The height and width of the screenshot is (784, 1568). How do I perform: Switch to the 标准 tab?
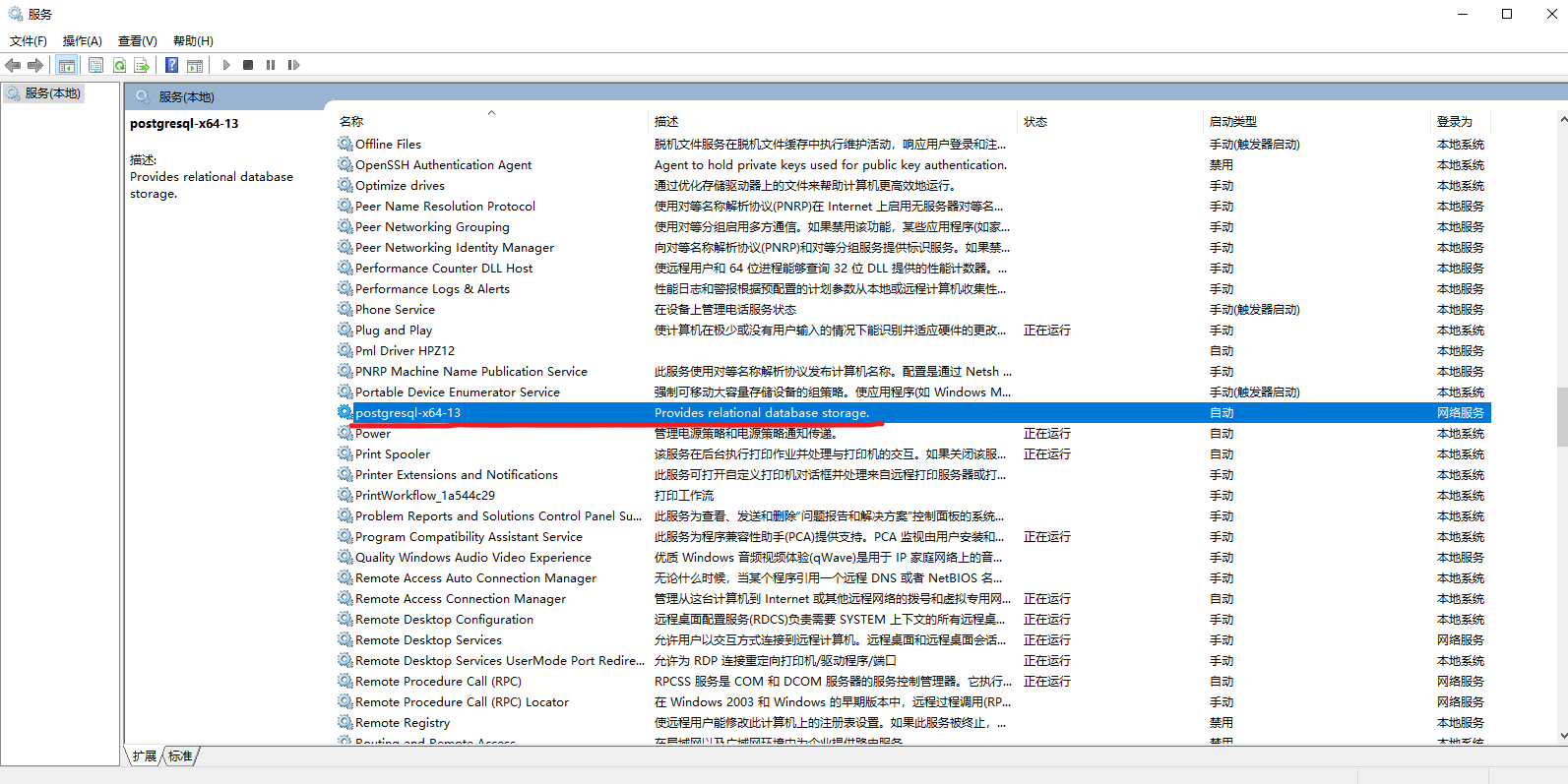pyautogui.click(x=180, y=755)
